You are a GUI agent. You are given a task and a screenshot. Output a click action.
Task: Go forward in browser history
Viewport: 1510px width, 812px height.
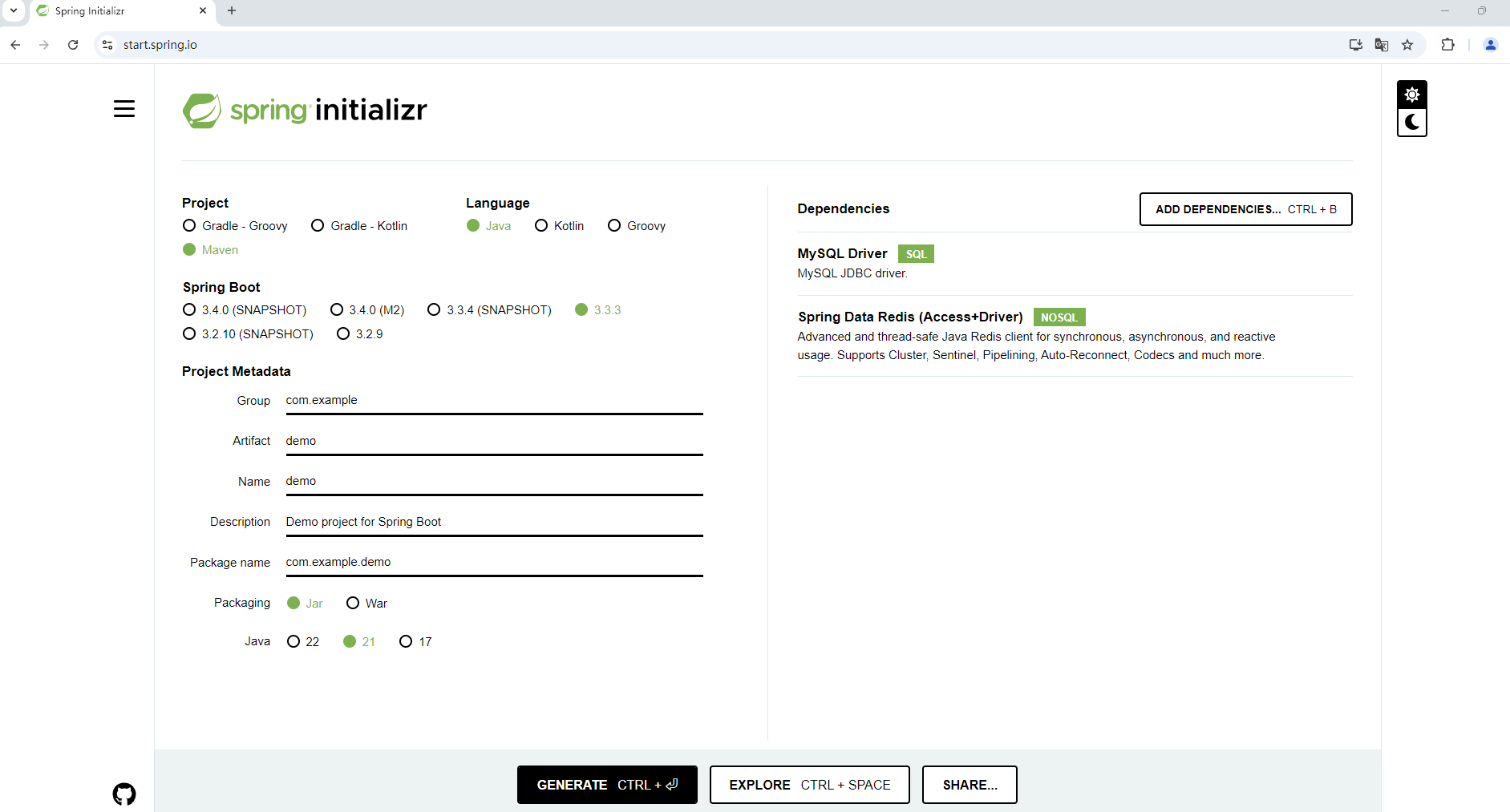point(44,45)
